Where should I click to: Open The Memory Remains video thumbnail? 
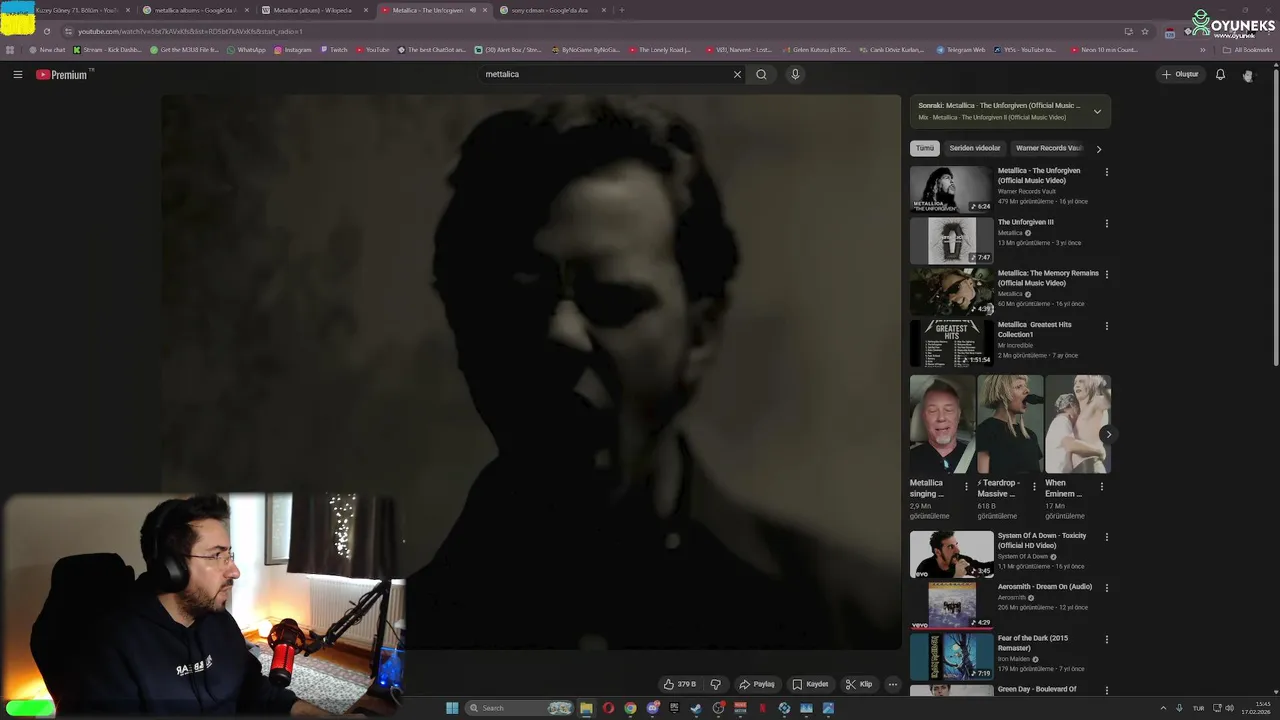(x=951, y=291)
